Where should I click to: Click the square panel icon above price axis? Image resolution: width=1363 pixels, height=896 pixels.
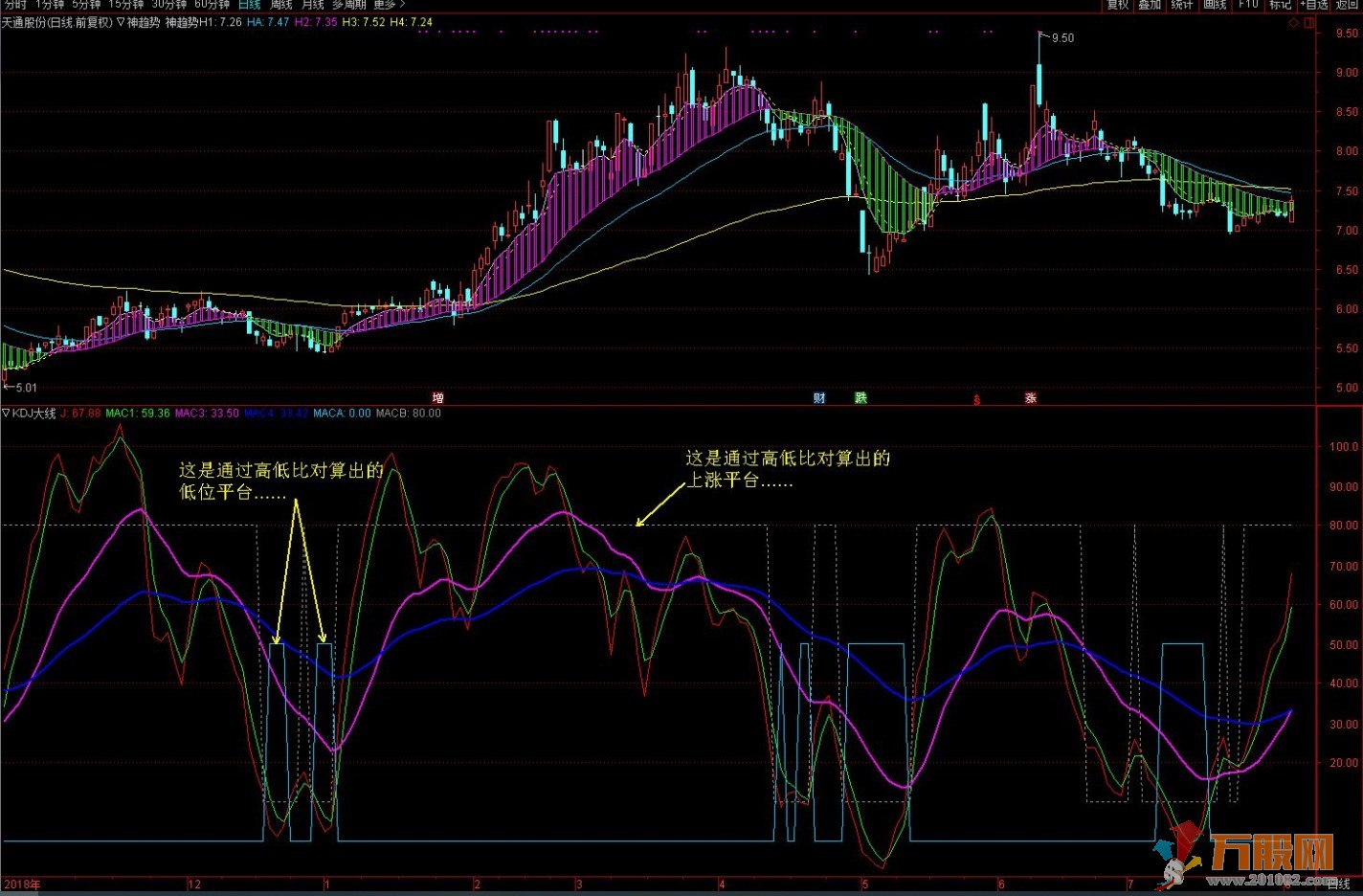[x=1308, y=23]
